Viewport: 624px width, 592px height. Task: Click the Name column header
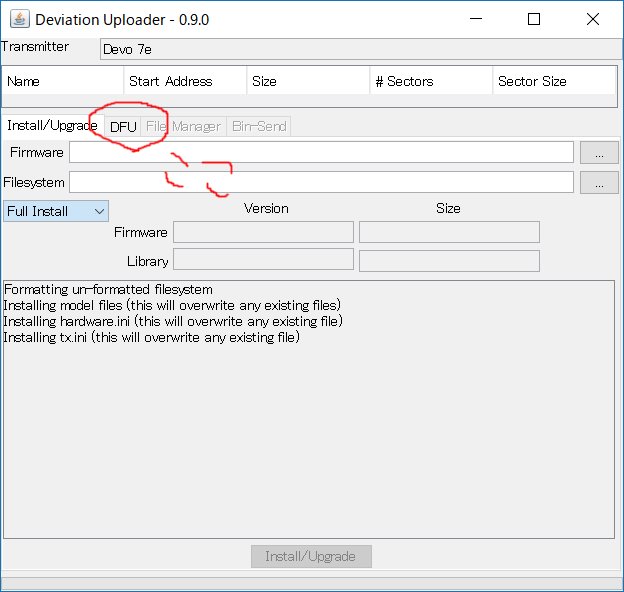[63, 81]
